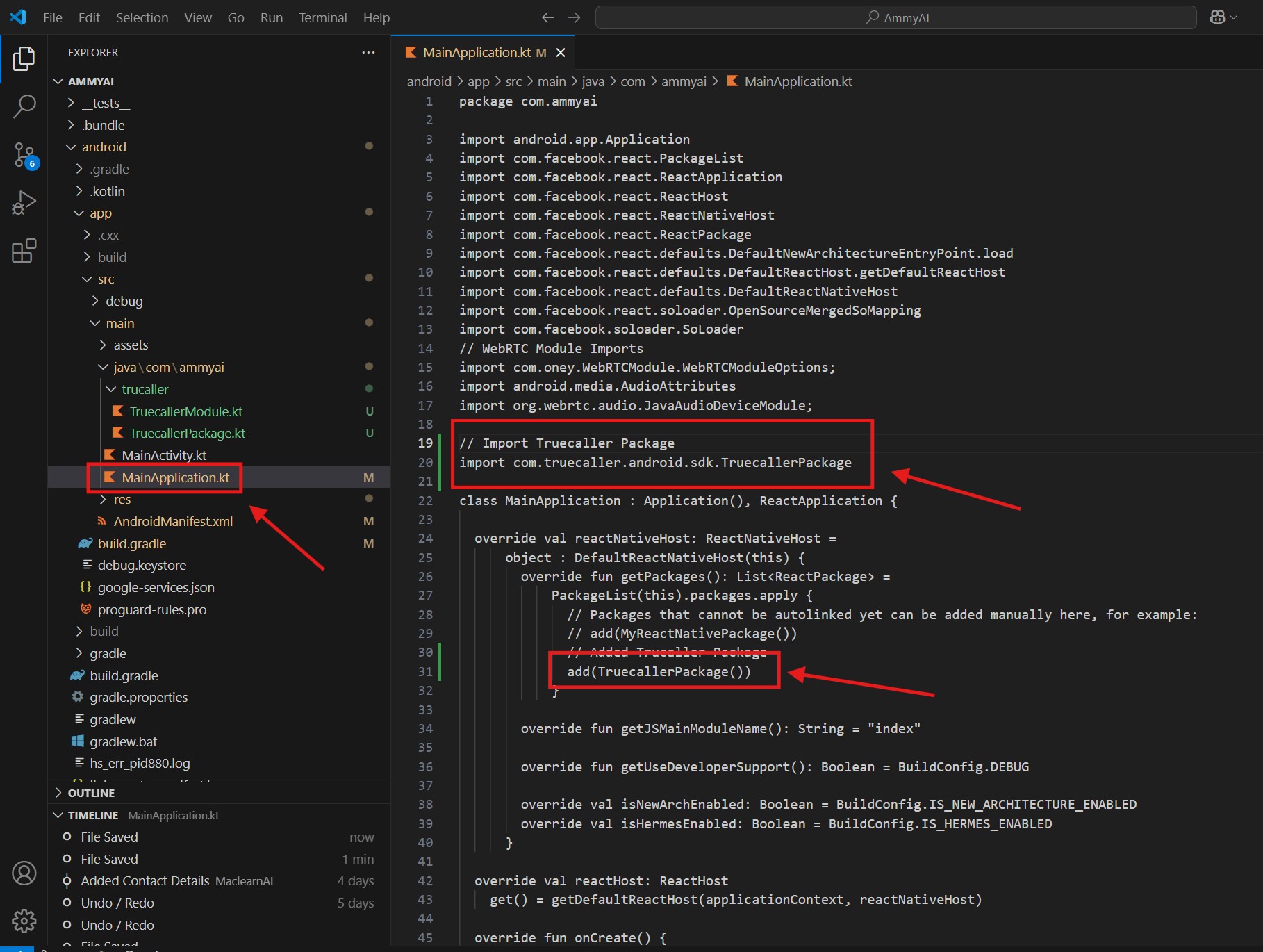Click the Copilot icon in title bar
Image resolution: width=1263 pixels, height=952 pixels.
pos(1217,17)
